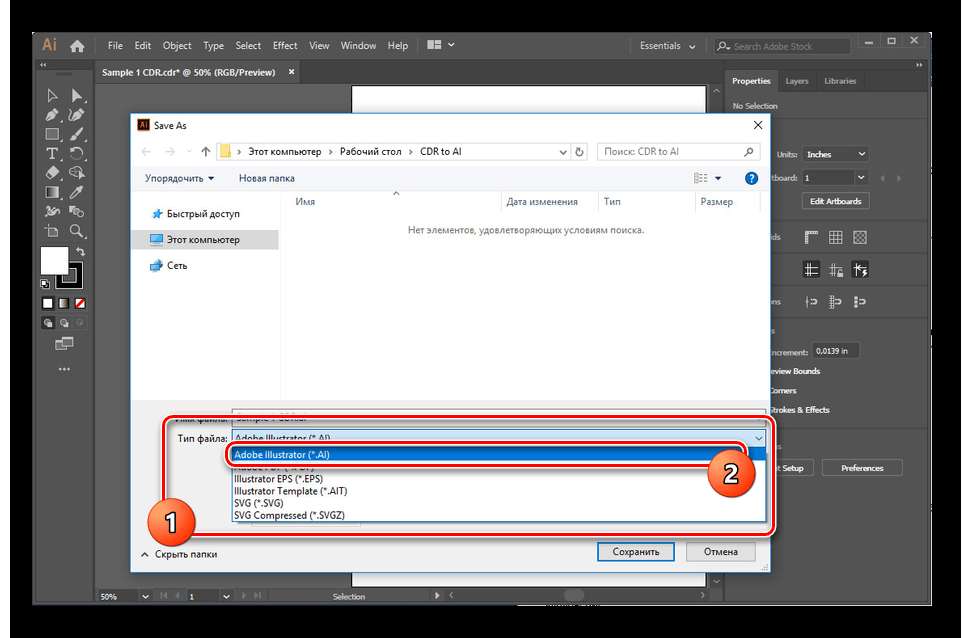The width and height of the screenshot is (964, 638).
Task: Activate the Type tool
Action: coord(53,154)
